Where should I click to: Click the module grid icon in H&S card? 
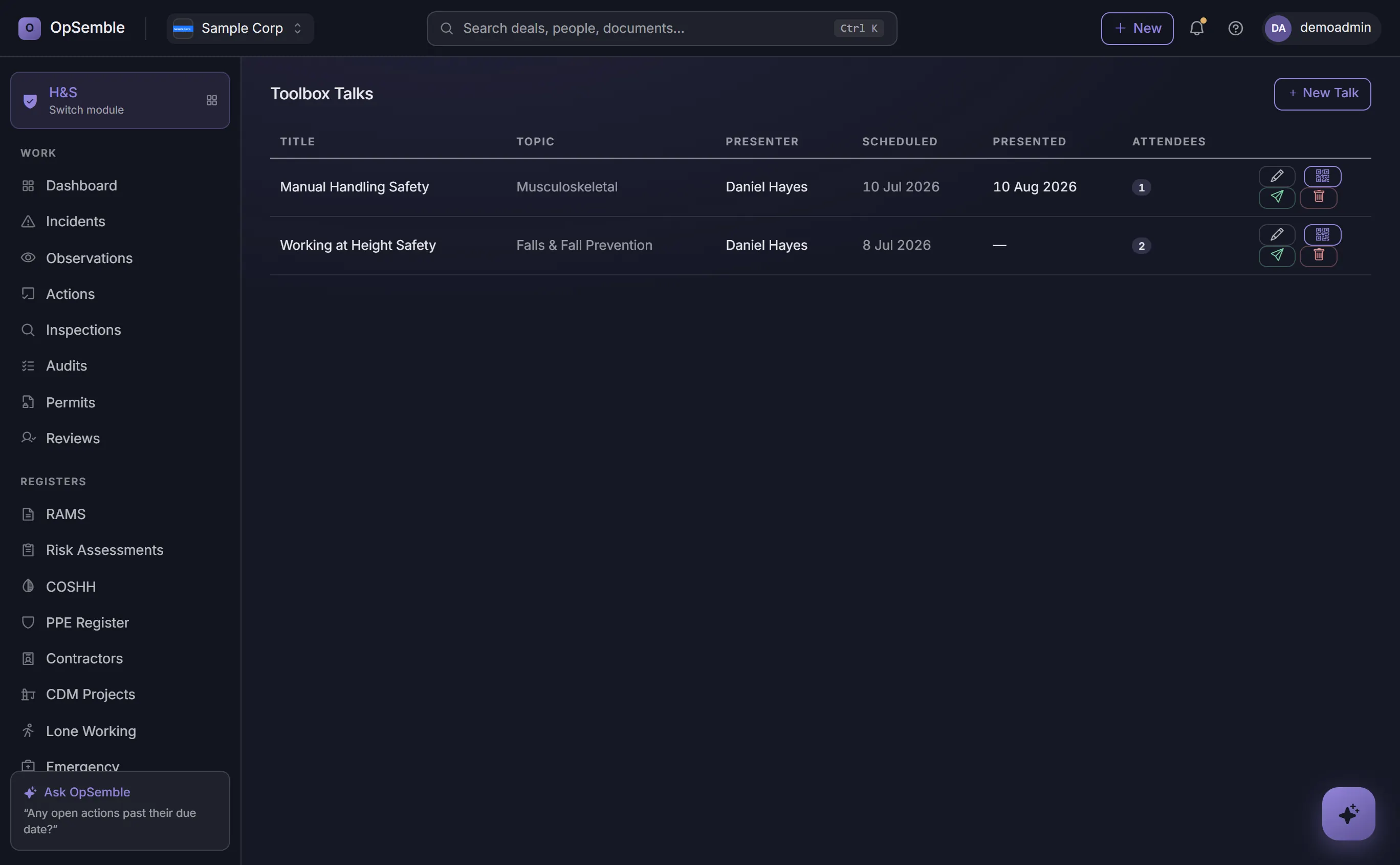coord(212,100)
